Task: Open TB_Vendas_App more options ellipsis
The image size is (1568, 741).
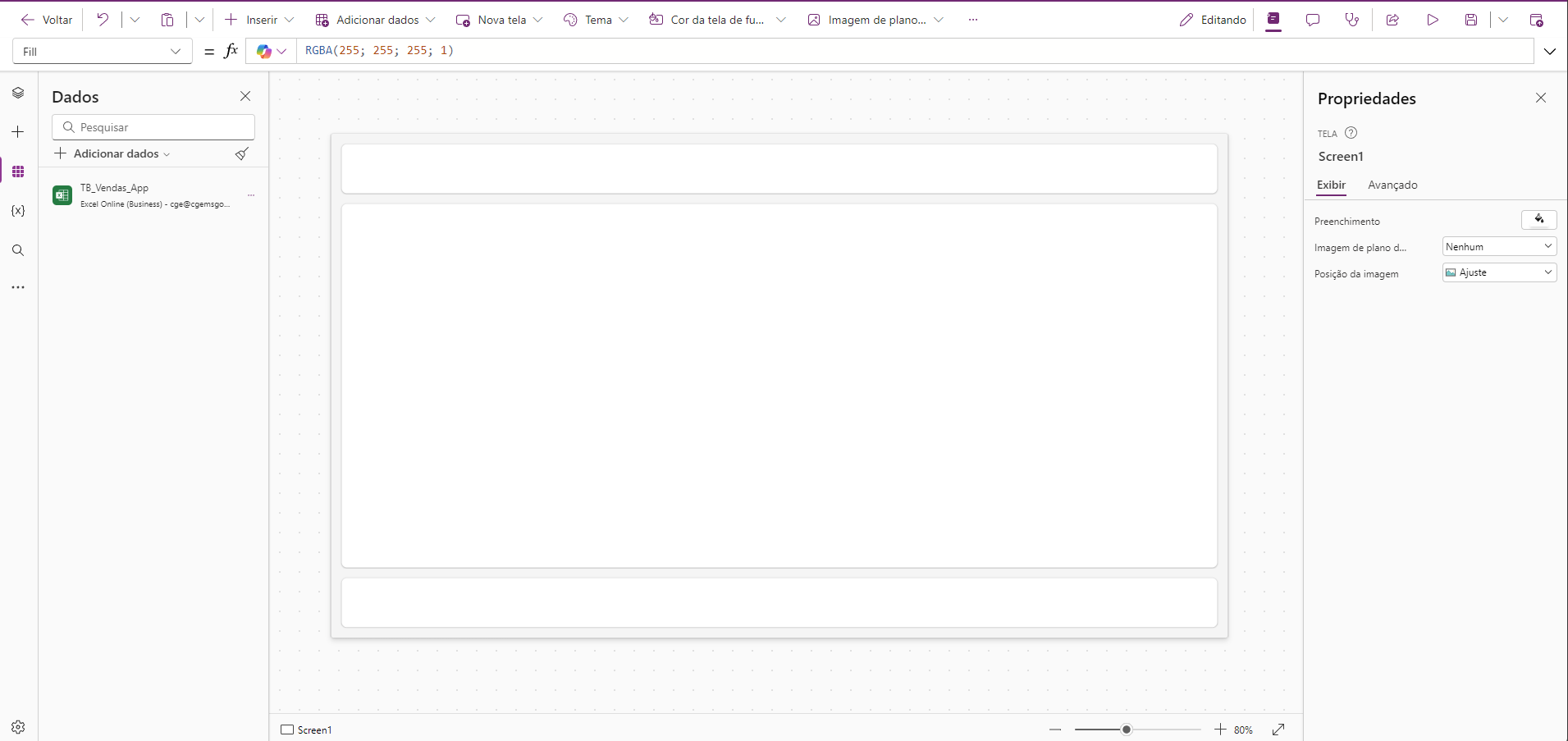Action: pos(251,195)
